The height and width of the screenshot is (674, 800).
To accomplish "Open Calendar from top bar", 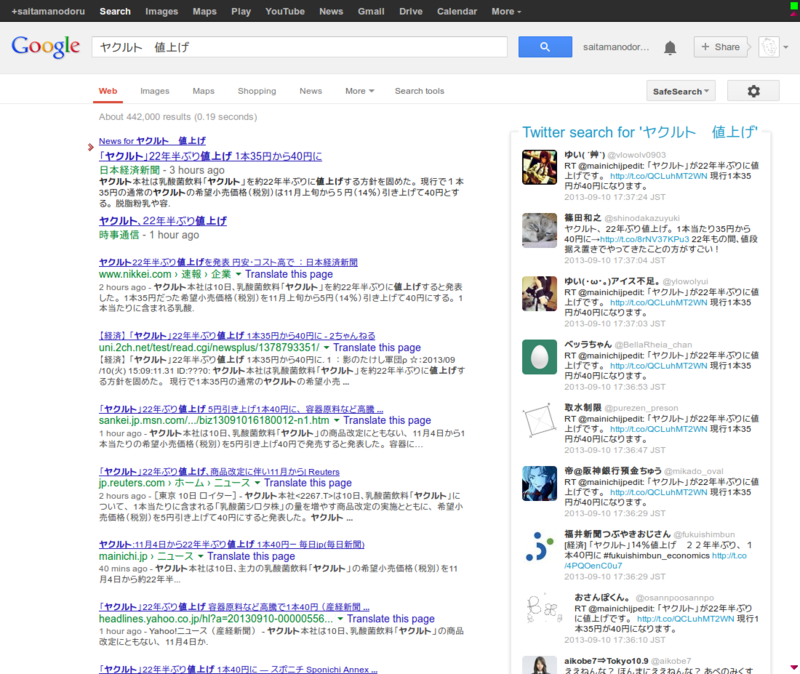I will tap(457, 11).
